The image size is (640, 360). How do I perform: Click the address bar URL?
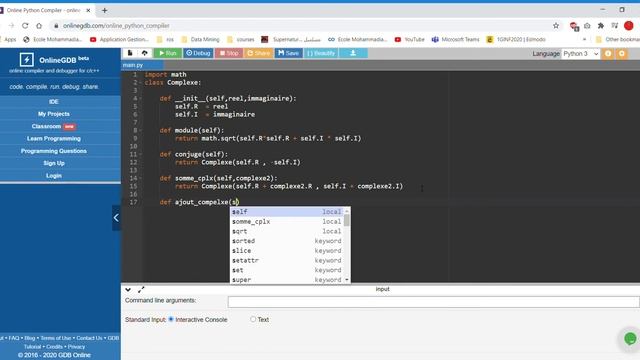coord(116,26)
